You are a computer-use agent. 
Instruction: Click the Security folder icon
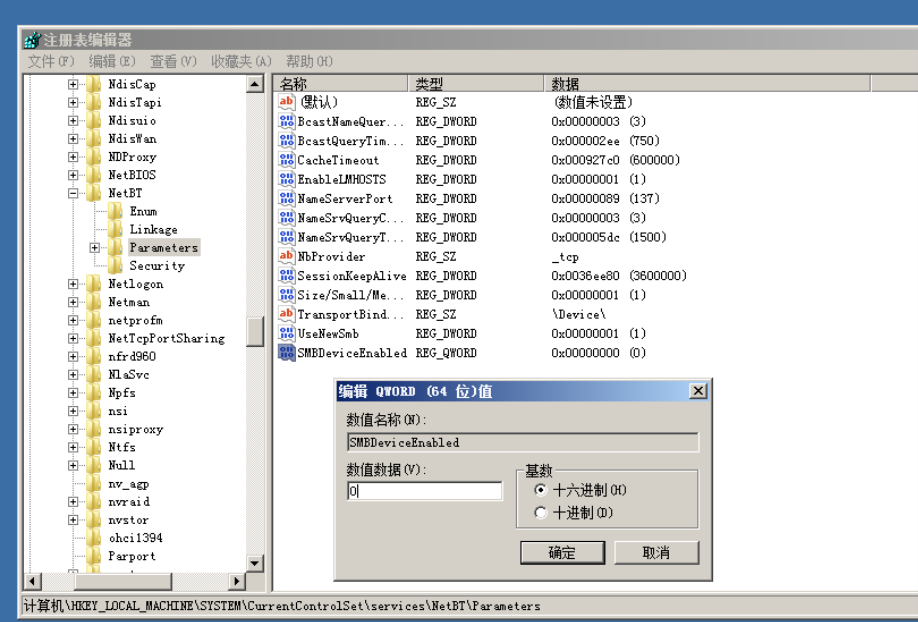115,265
